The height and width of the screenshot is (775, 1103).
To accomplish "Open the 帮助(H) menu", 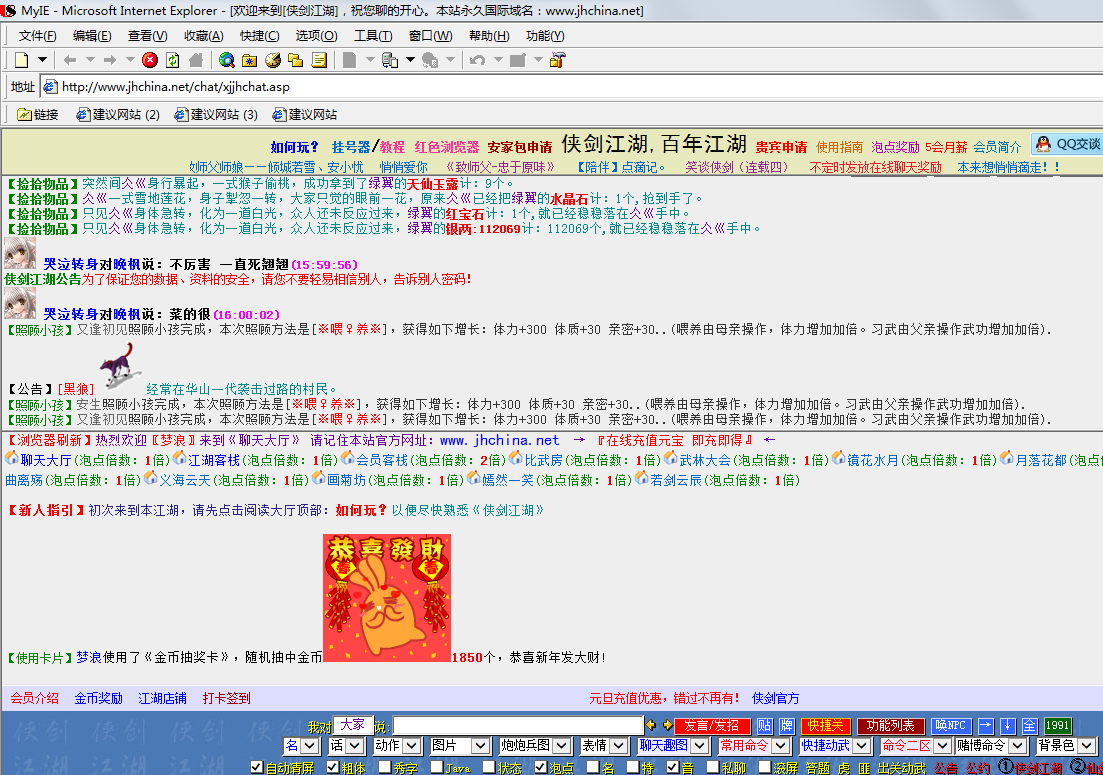I will click(x=489, y=36).
